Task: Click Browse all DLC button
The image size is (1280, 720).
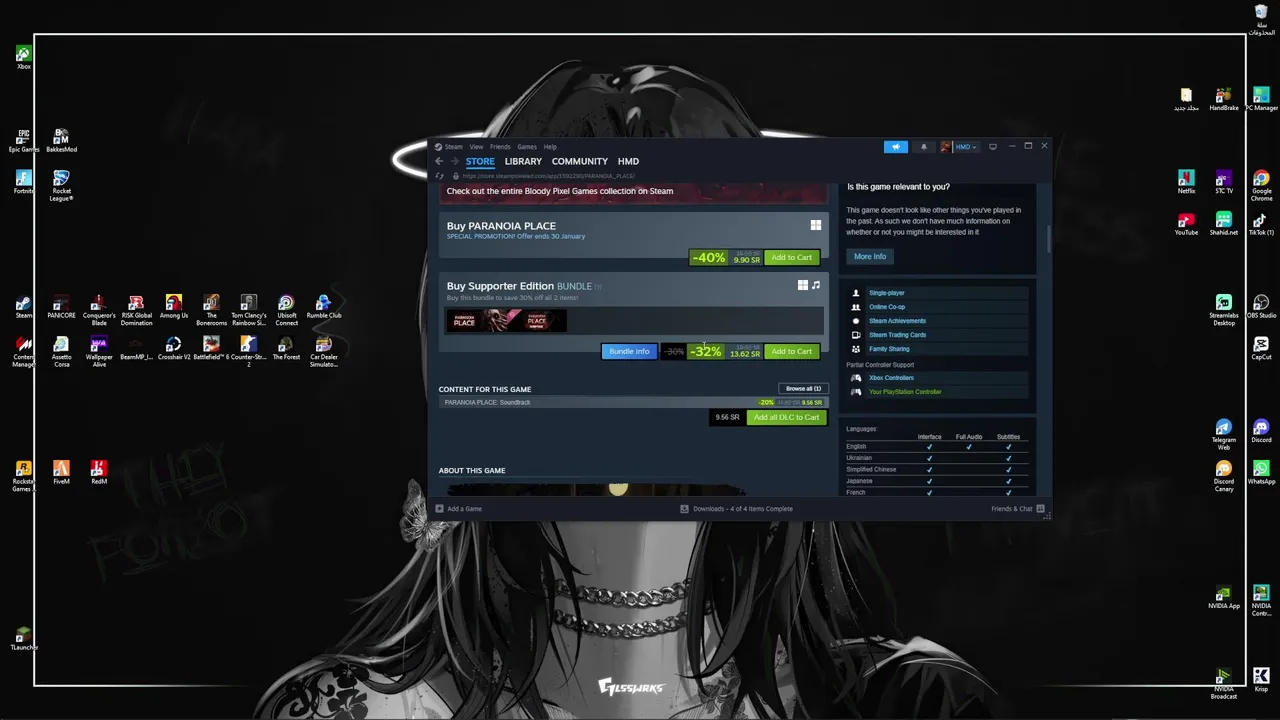Action: (x=803, y=389)
